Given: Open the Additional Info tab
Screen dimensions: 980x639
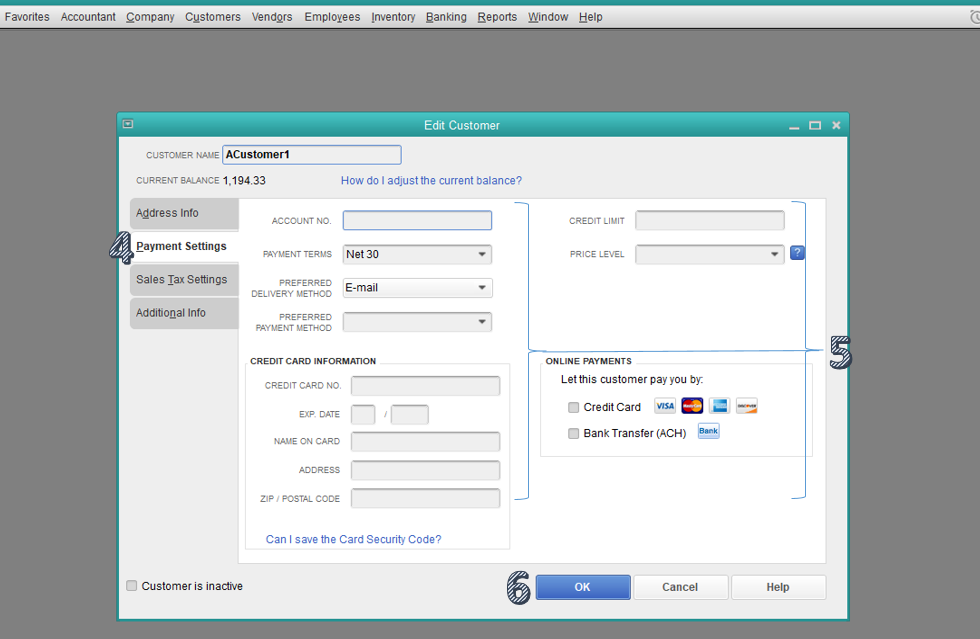Looking at the screenshot, I should coord(184,313).
